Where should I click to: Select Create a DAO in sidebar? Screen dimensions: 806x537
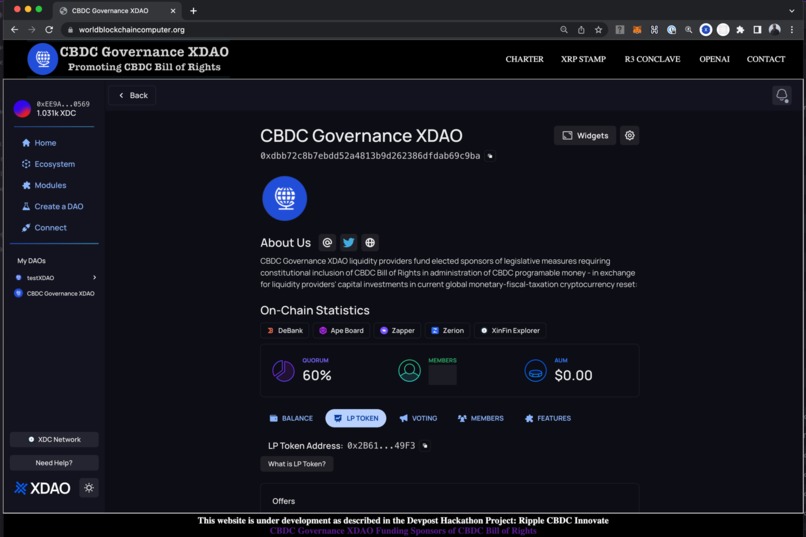pyautogui.click(x=52, y=207)
